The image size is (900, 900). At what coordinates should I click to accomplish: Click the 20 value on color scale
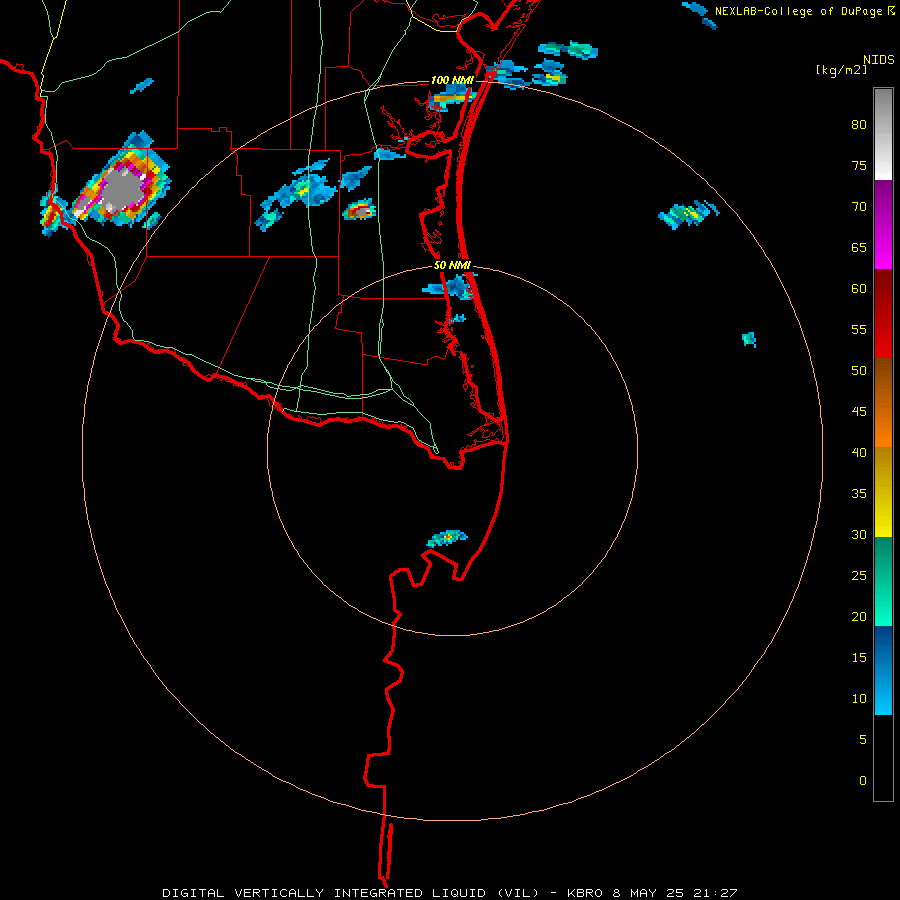click(x=859, y=616)
